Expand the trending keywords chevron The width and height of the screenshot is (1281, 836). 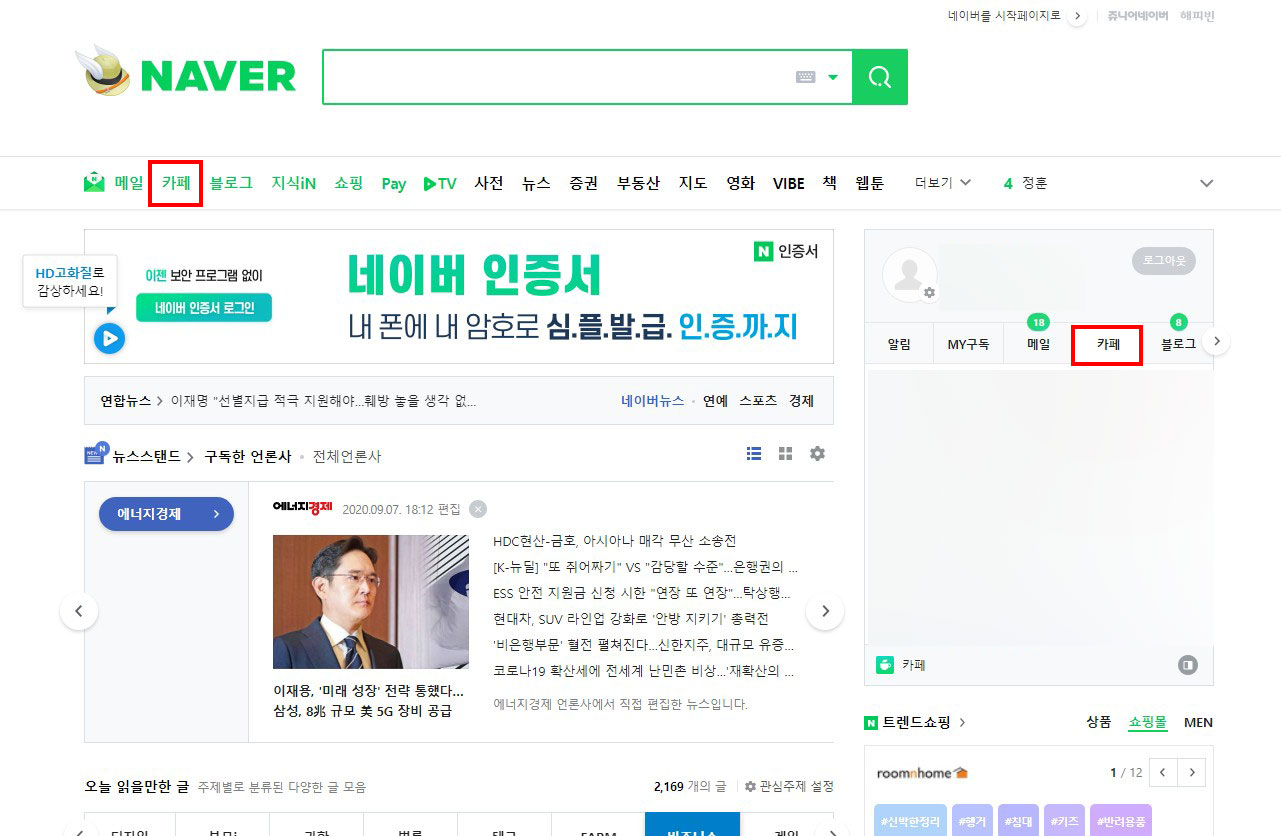click(x=1207, y=183)
